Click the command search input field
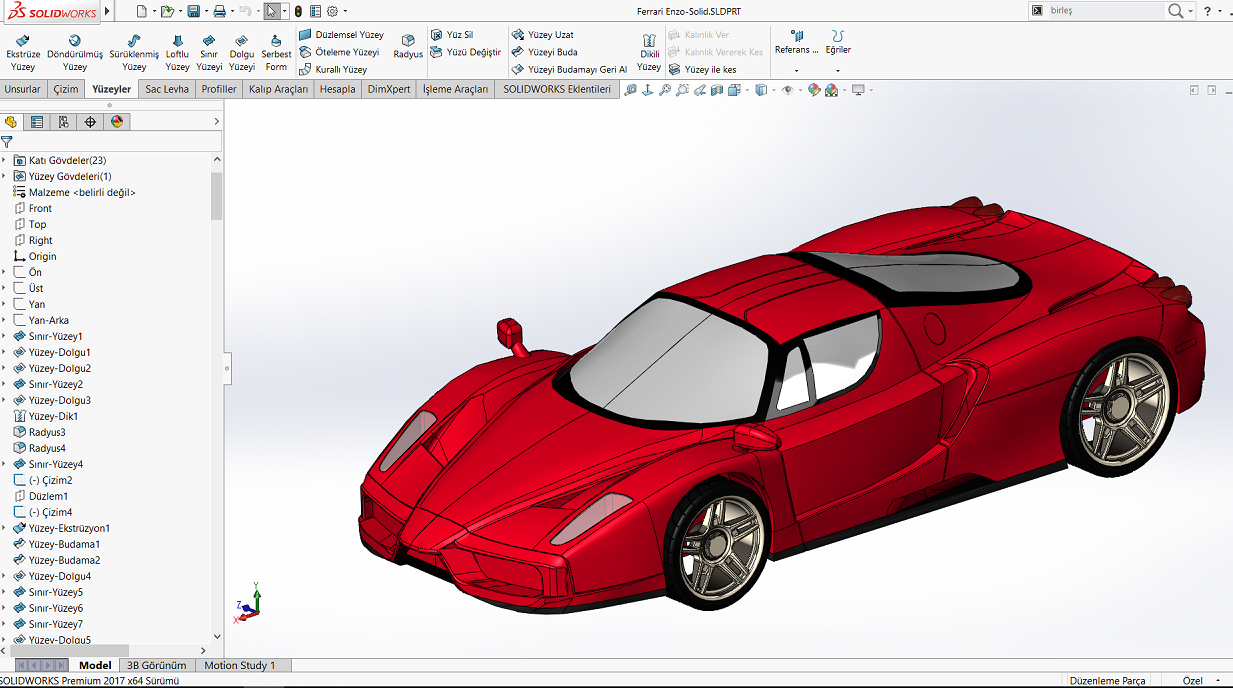The image size is (1233, 688). coord(1105,11)
